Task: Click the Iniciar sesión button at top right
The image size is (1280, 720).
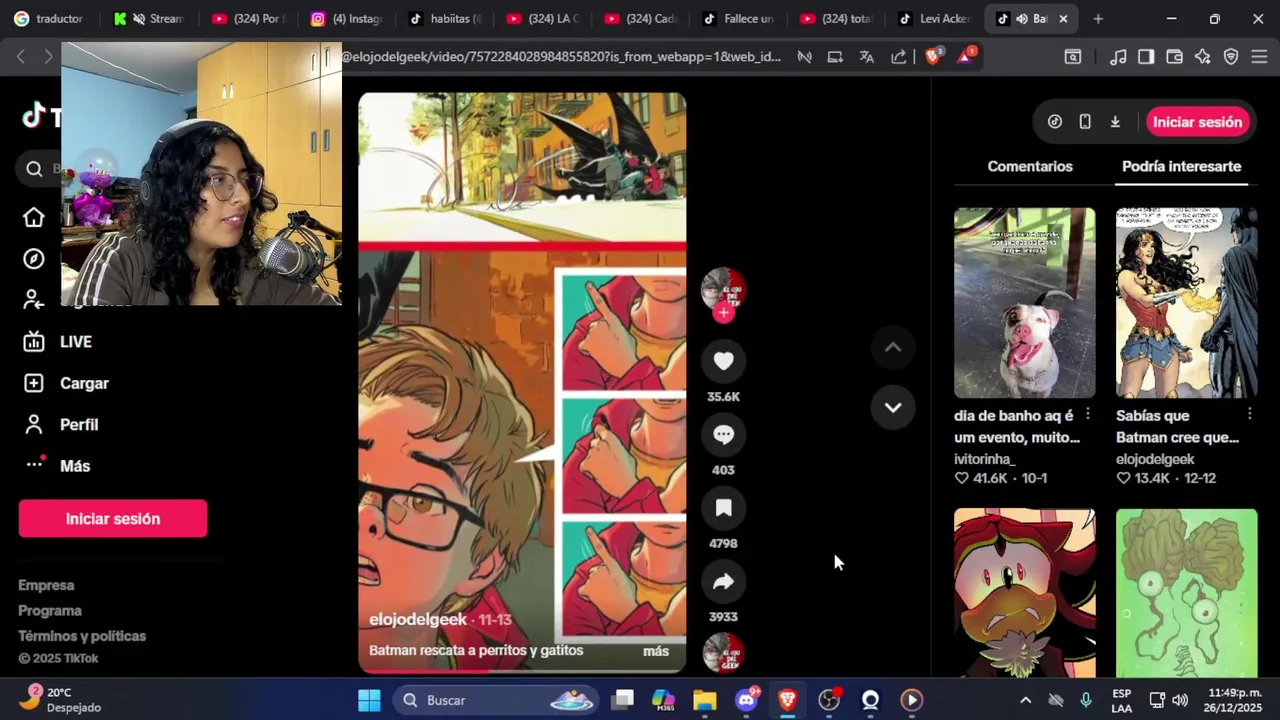Action: point(1197,122)
